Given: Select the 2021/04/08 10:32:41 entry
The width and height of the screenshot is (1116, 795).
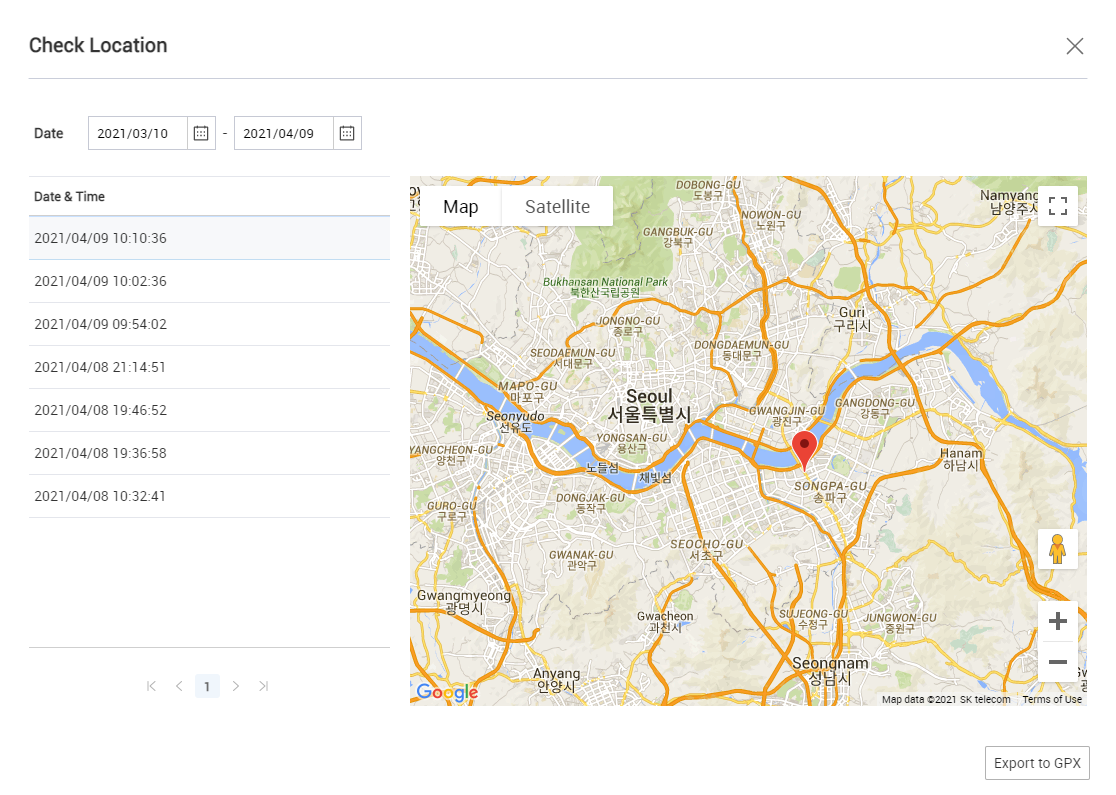Looking at the screenshot, I should pyautogui.click(x=209, y=496).
